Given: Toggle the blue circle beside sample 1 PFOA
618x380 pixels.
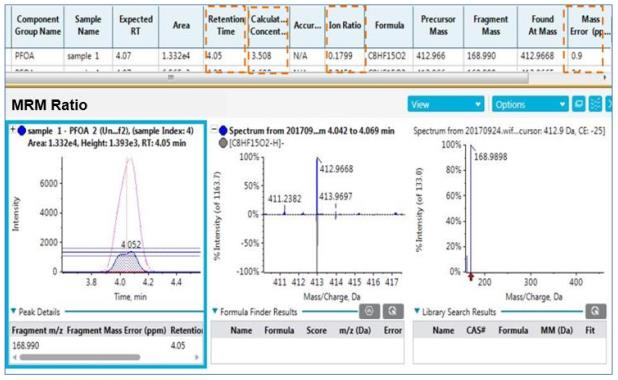Looking at the screenshot, I should click(x=22, y=130).
